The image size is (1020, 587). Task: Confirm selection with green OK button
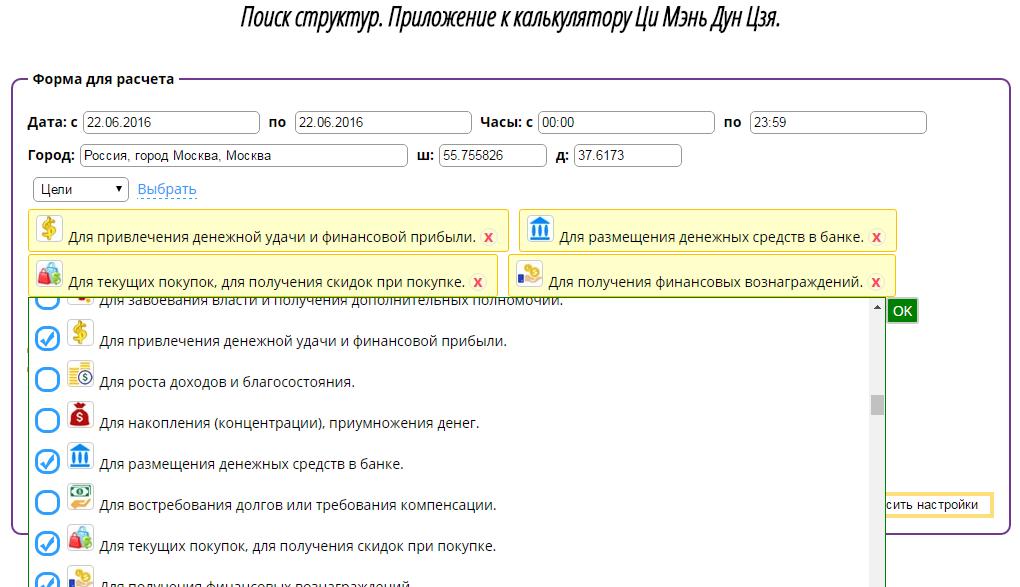click(x=902, y=311)
